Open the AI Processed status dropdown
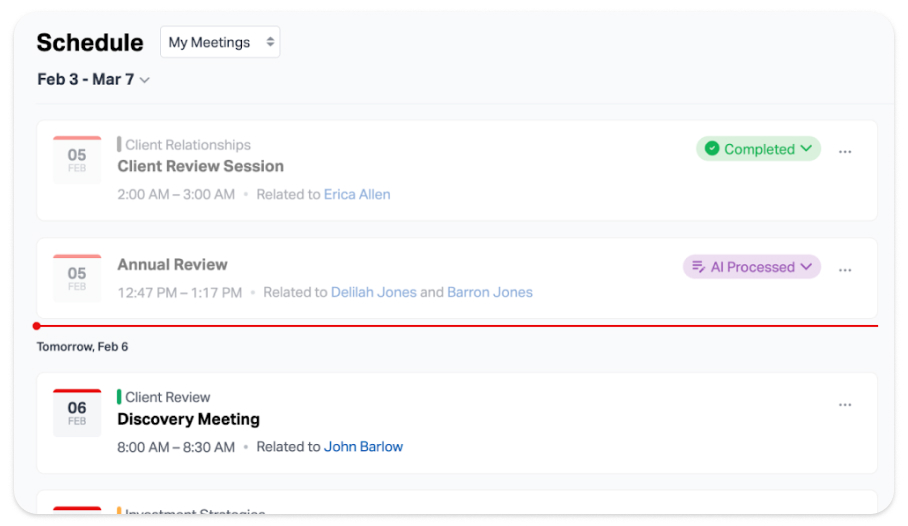908x526 pixels. coord(751,267)
